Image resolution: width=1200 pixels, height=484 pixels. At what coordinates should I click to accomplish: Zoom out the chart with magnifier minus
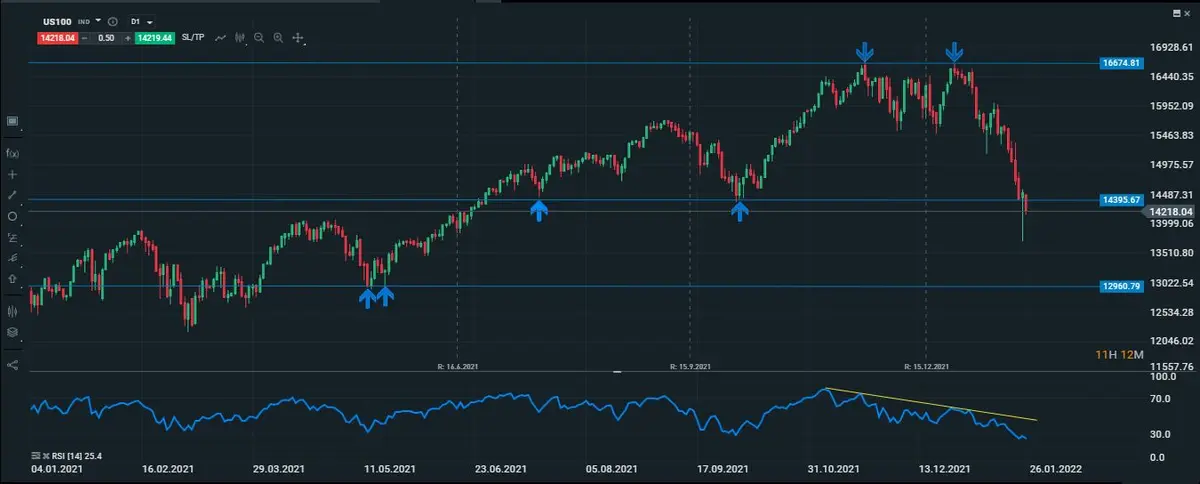click(x=259, y=38)
